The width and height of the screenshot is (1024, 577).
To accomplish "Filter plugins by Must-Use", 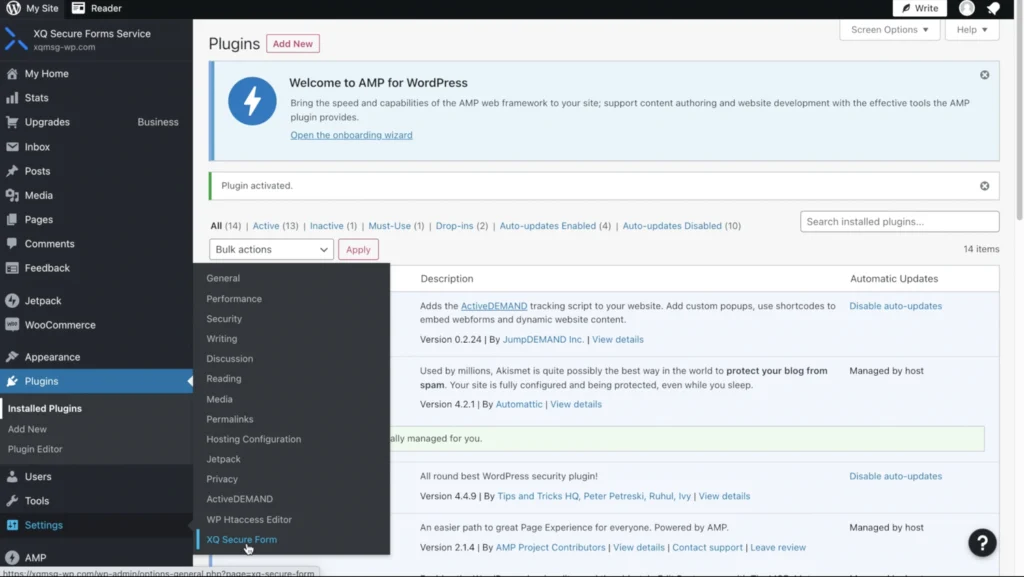I will point(389,226).
